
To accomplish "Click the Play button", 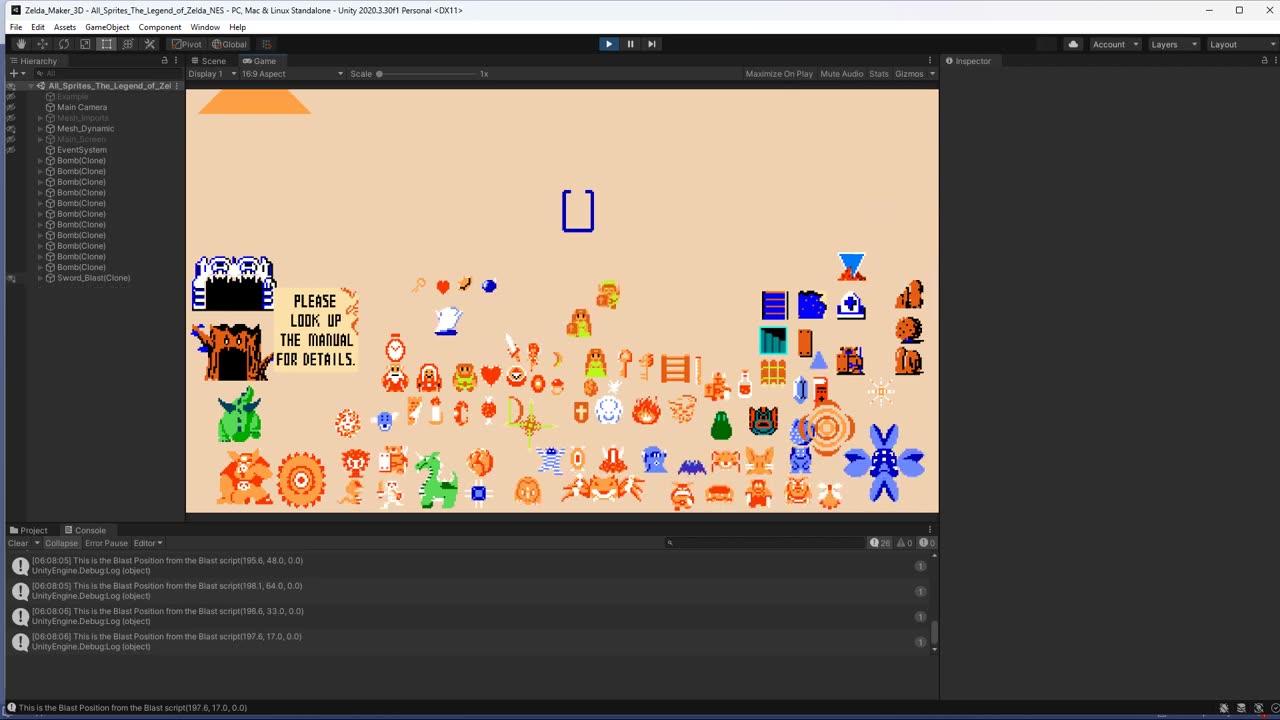I will [608, 44].
